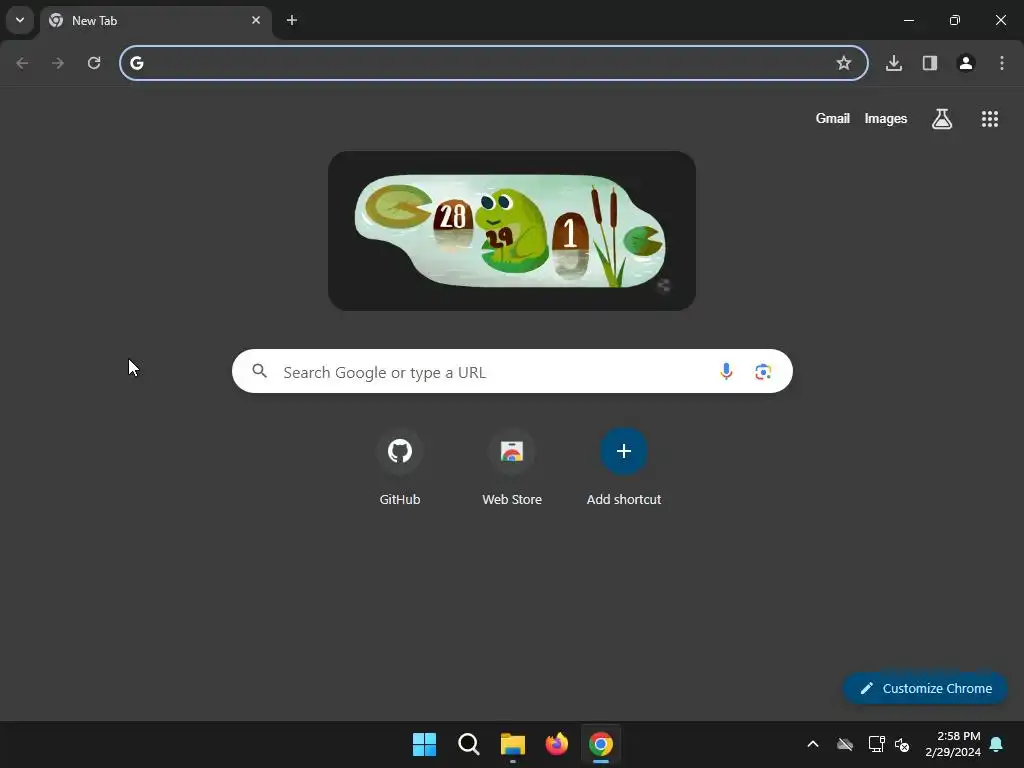1024x768 pixels.
Task: Open notifications bell icon
Action: click(x=997, y=744)
